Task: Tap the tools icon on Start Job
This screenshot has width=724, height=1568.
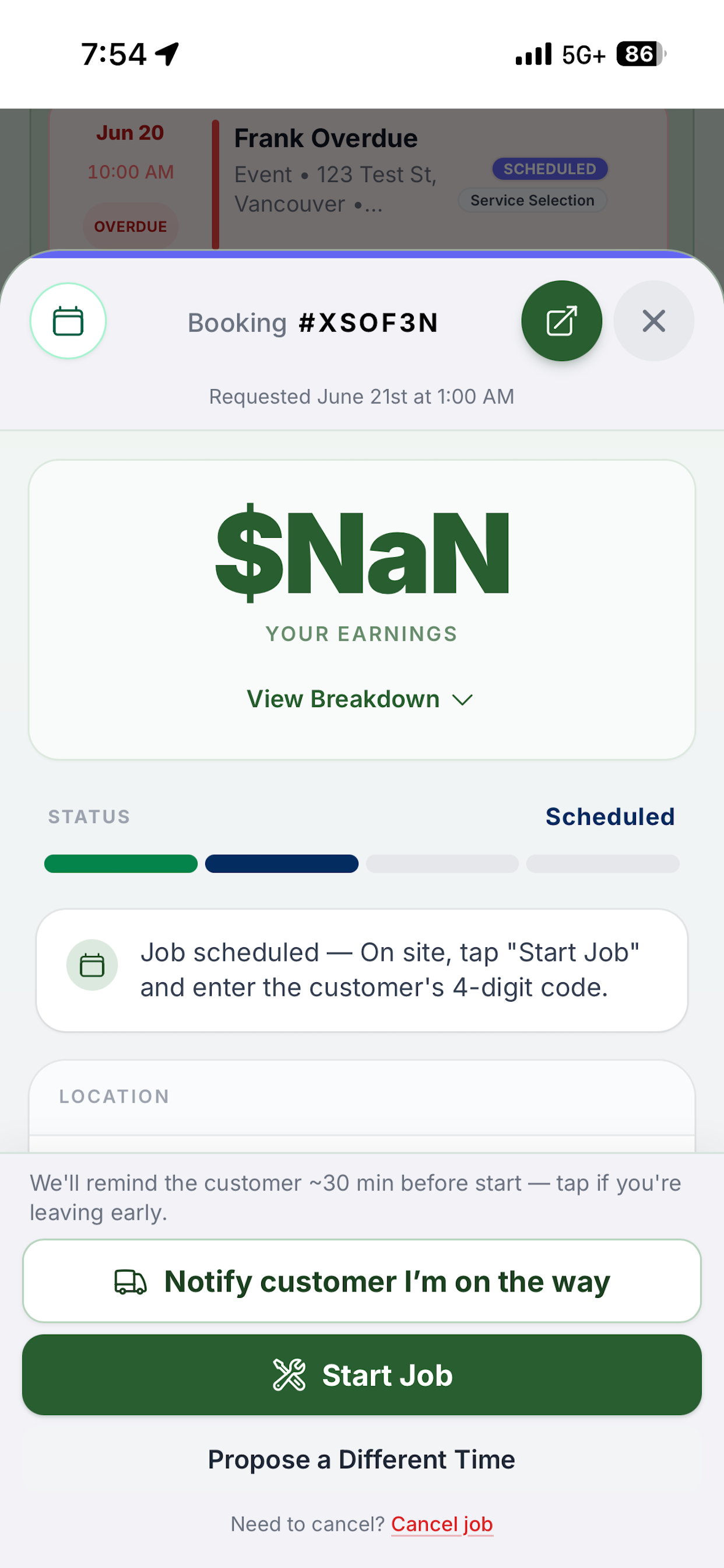Action: point(289,1375)
